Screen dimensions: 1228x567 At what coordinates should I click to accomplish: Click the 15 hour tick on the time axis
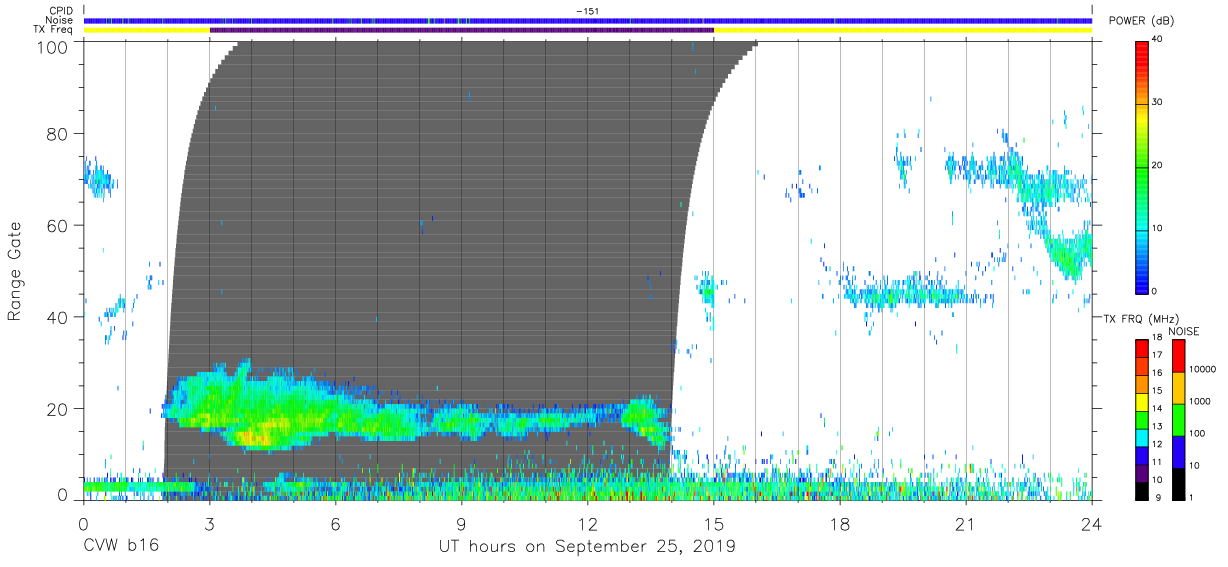[714, 524]
